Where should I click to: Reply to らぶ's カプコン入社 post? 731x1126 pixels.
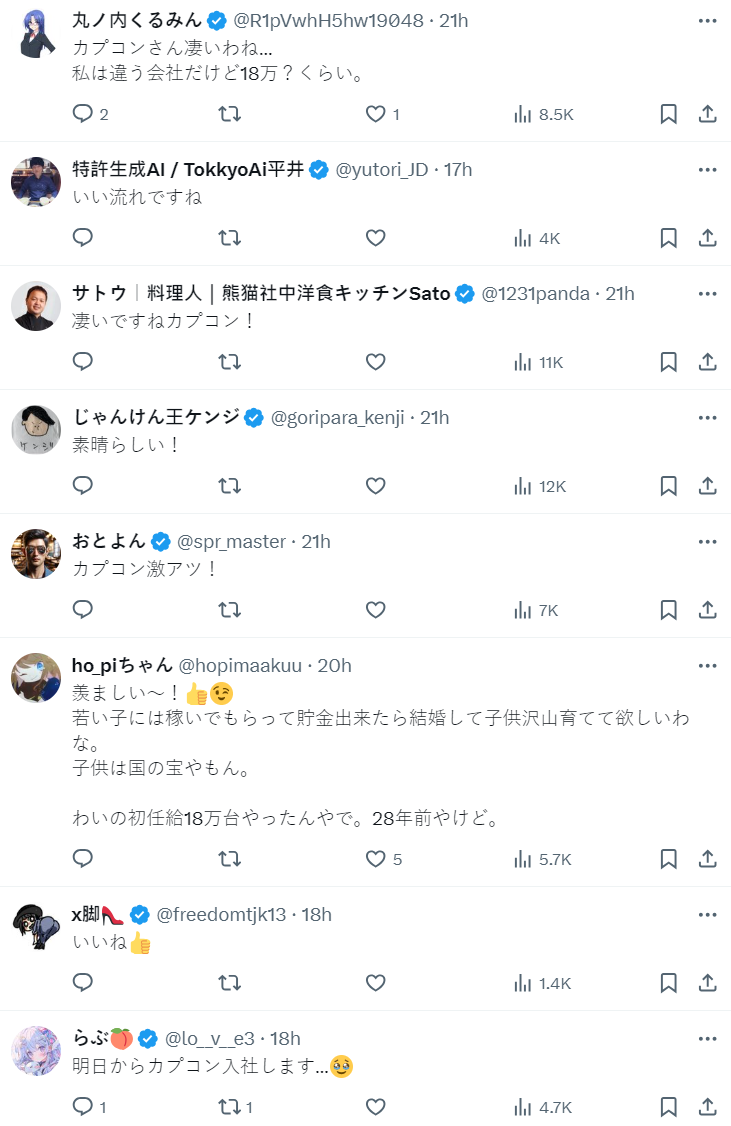(84, 1107)
